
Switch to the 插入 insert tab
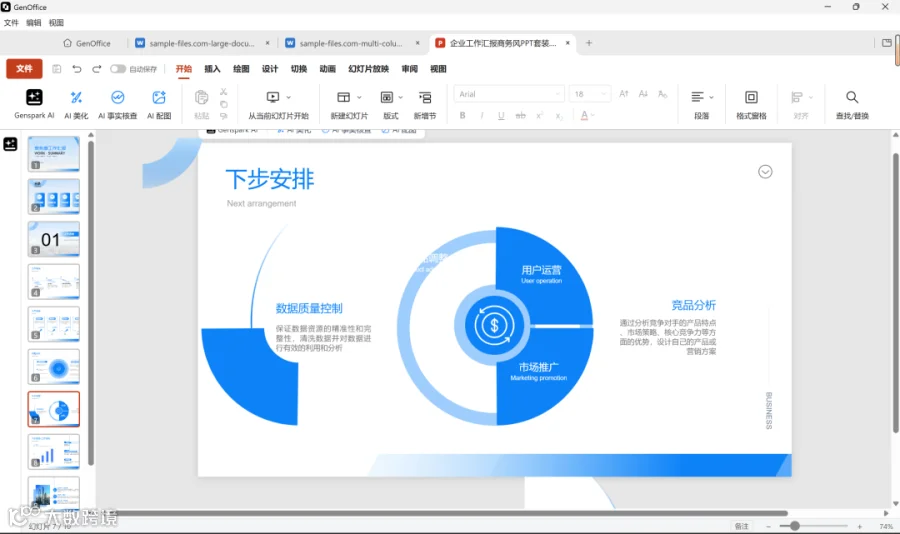pyautogui.click(x=212, y=69)
